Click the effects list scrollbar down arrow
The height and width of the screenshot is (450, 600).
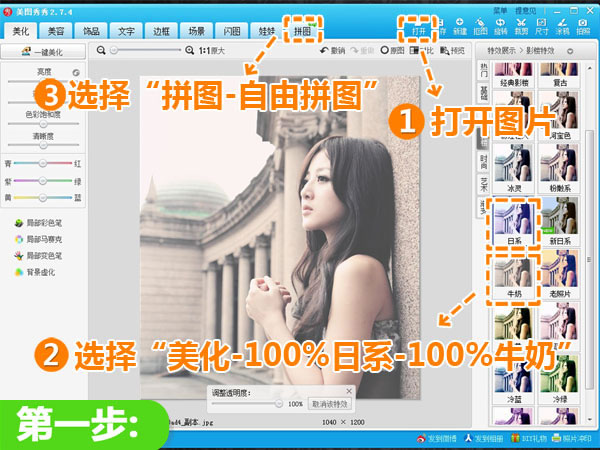(589, 421)
